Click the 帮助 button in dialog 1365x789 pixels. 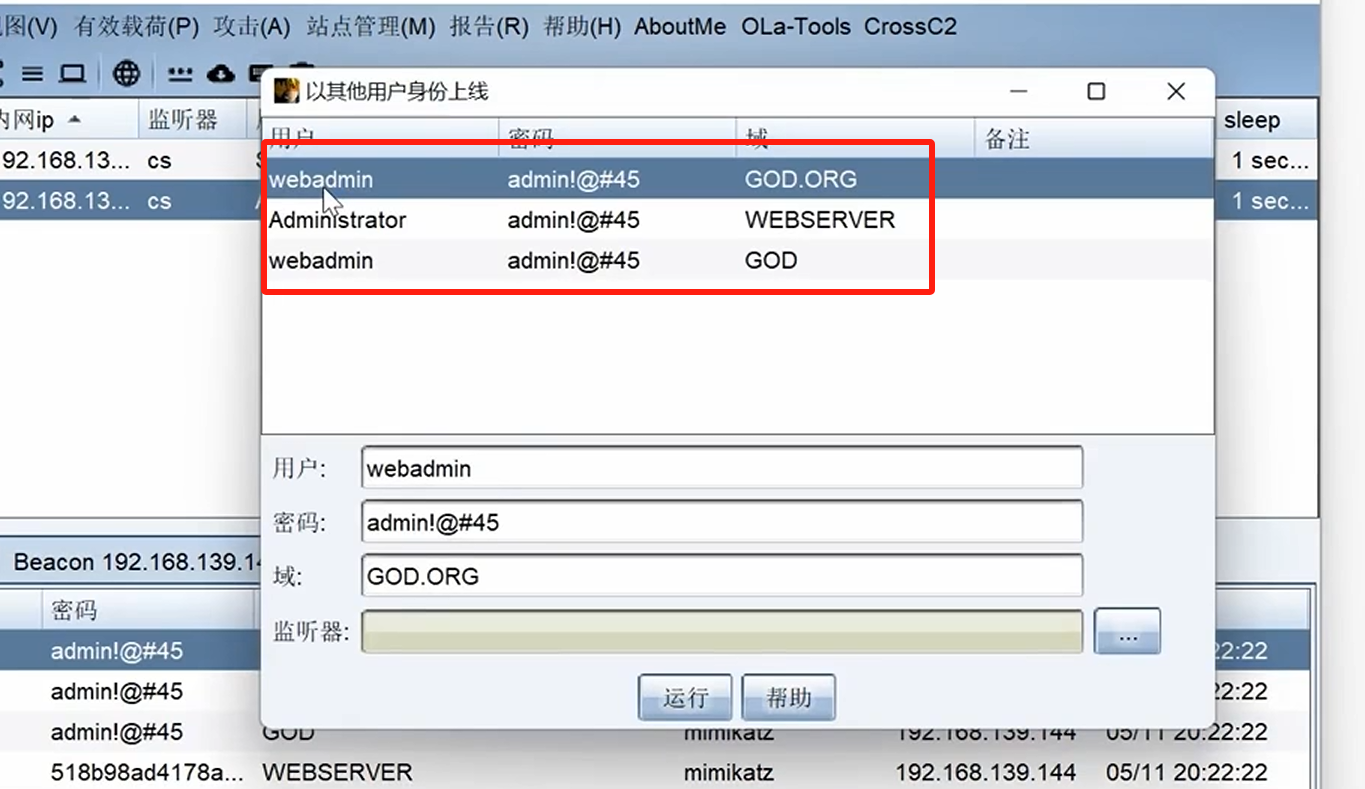point(788,697)
